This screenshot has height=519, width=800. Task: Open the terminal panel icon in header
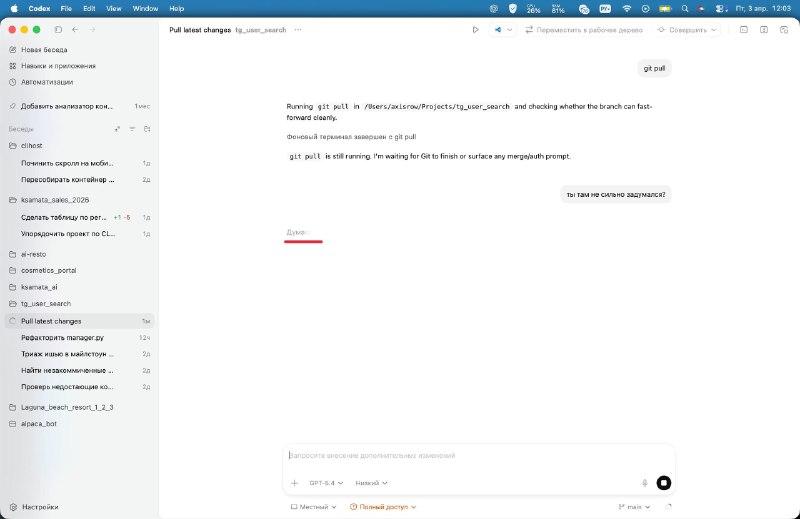[743, 30]
